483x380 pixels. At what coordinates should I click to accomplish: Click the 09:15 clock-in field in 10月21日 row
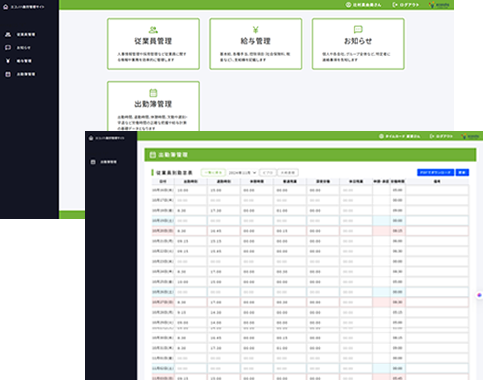[x=191, y=241]
